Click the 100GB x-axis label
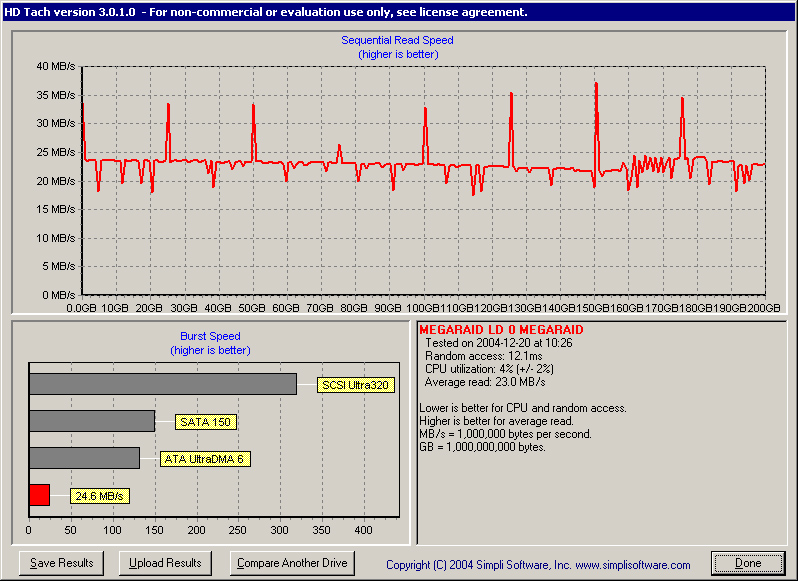 [x=422, y=308]
